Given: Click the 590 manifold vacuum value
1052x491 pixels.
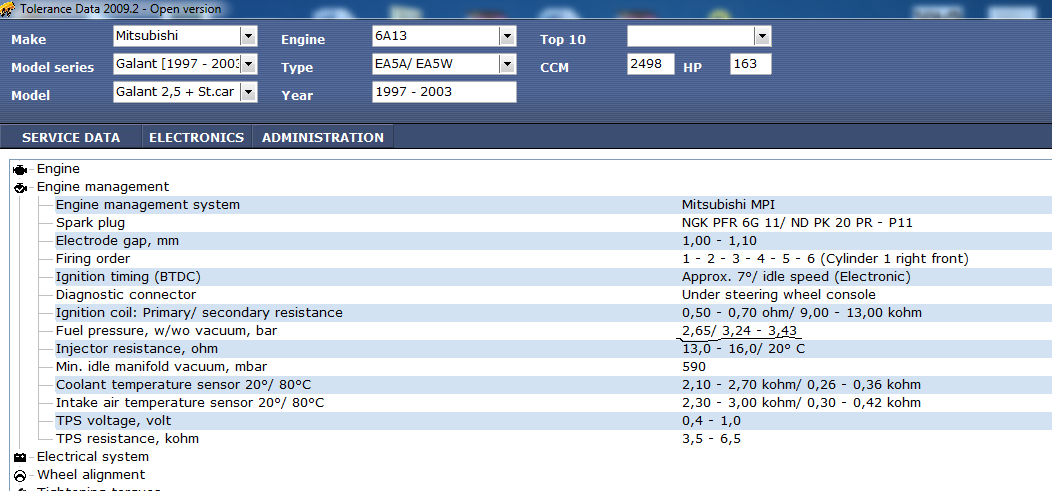Looking at the screenshot, I should click(x=694, y=367).
